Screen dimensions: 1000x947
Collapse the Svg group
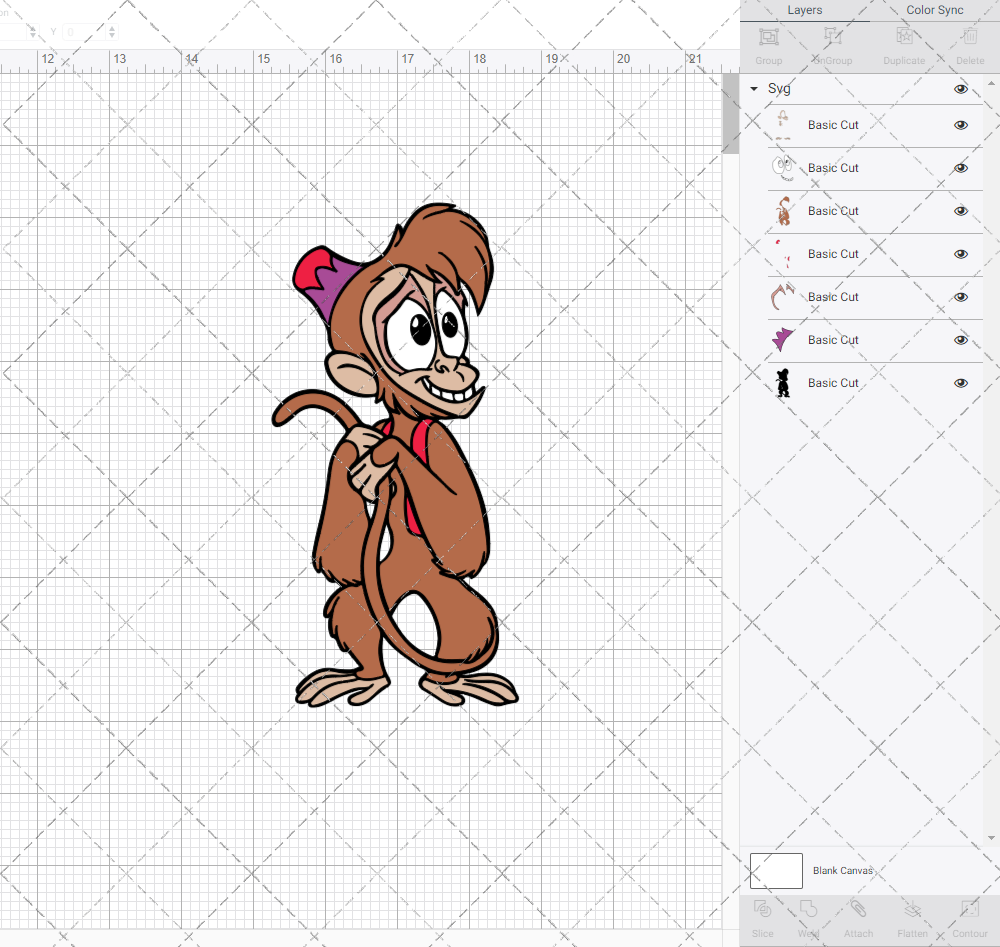coord(754,89)
